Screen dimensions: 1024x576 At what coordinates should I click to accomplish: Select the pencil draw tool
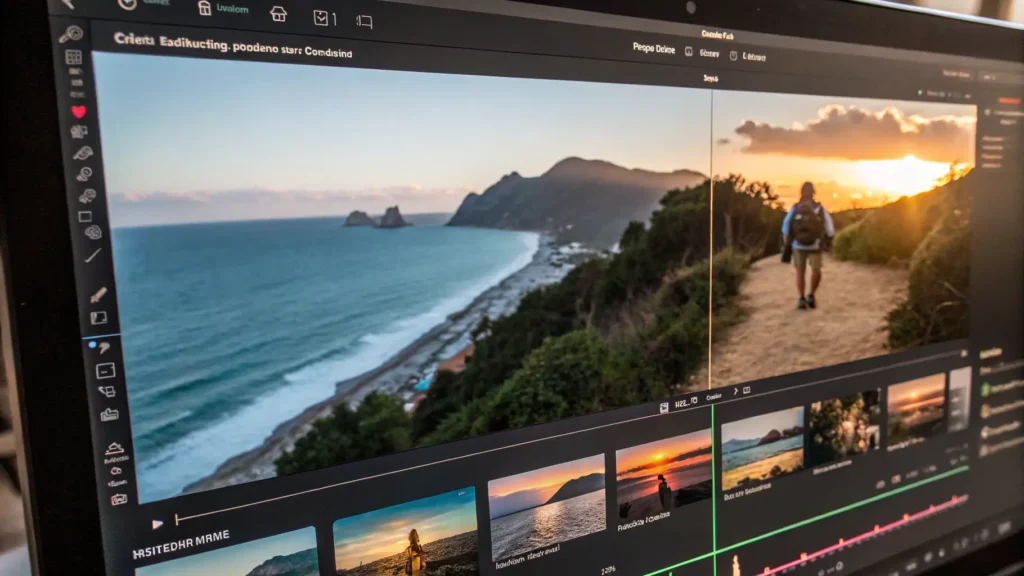(99, 295)
